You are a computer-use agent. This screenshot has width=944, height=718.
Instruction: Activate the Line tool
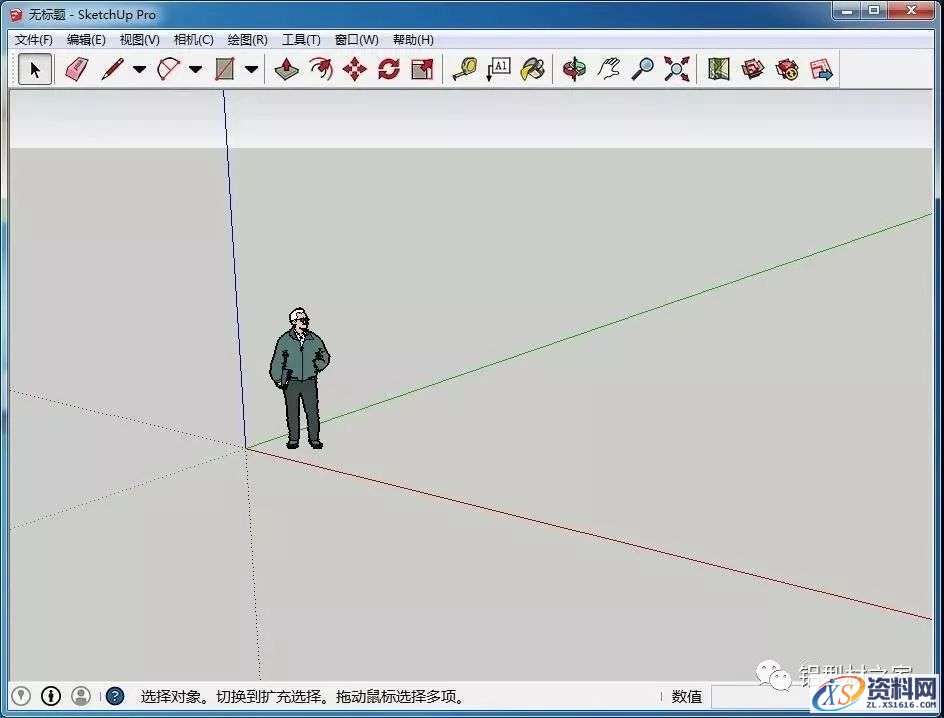[112, 69]
